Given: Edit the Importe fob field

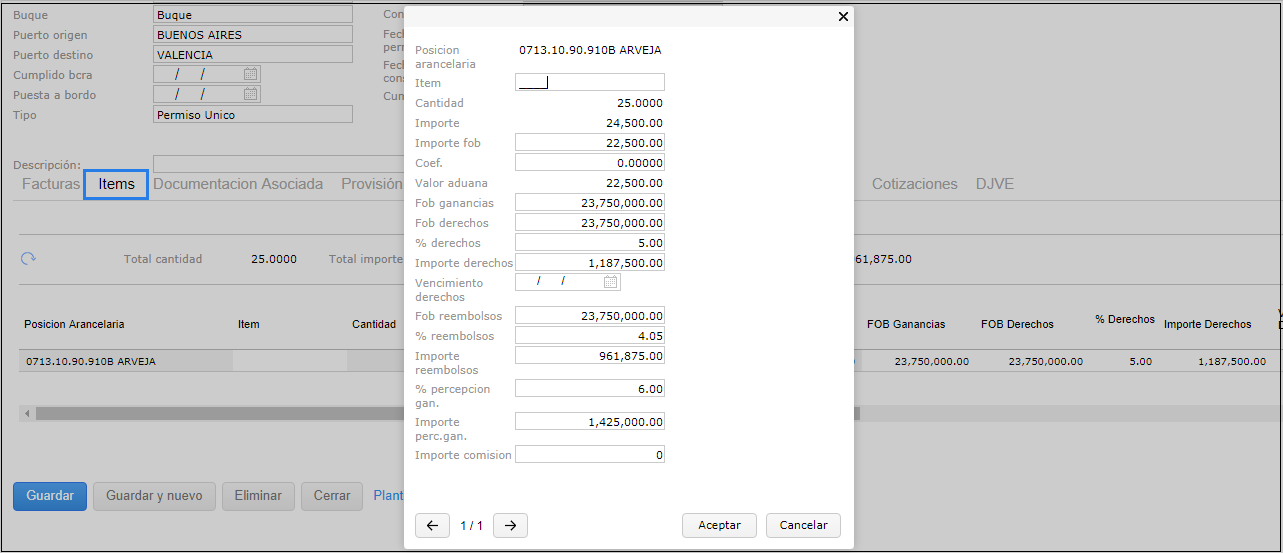Looking at the screenshot, I should (x=590, y=143).
